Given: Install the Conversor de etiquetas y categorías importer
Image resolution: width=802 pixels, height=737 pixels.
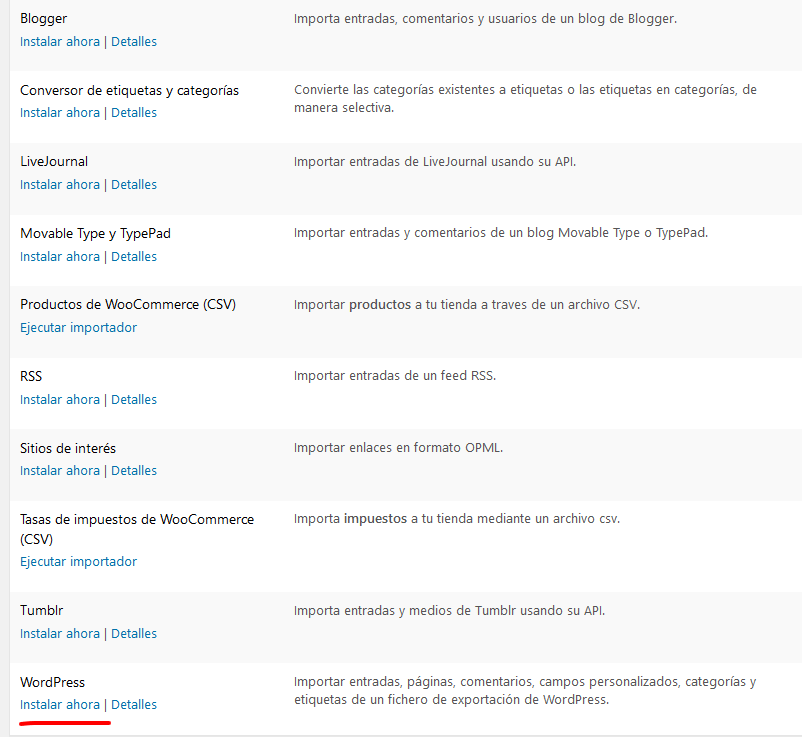Looking at the screenshot, I should 60,113.
